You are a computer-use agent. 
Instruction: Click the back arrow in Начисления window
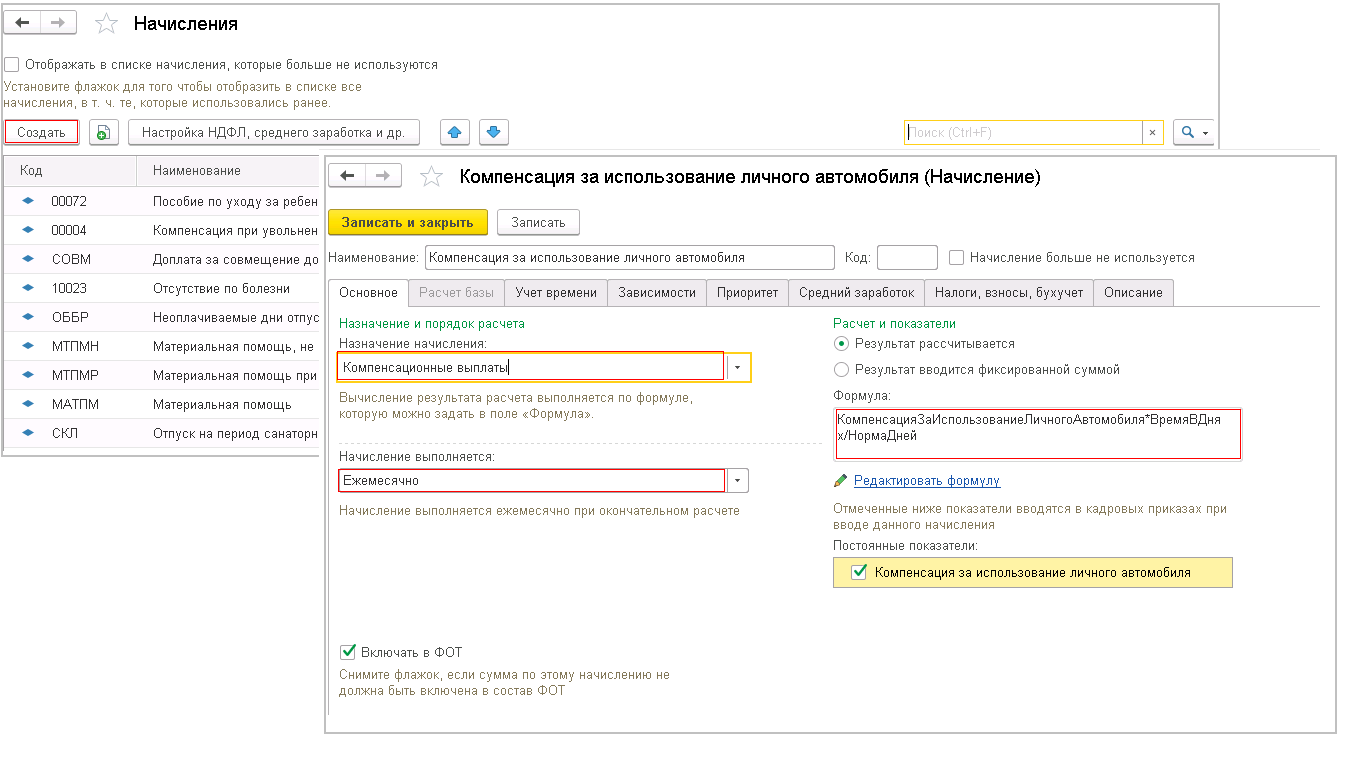[22, 22]
